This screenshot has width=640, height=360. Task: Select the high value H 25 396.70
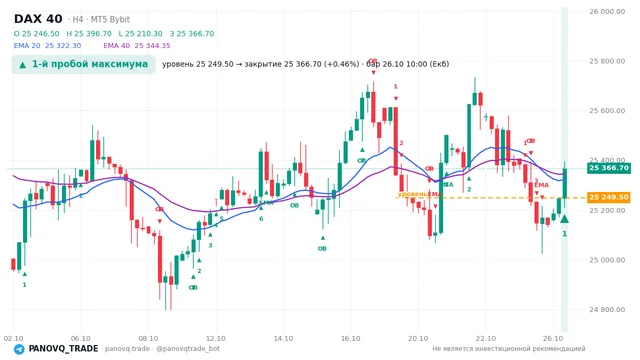pos(89,33)
